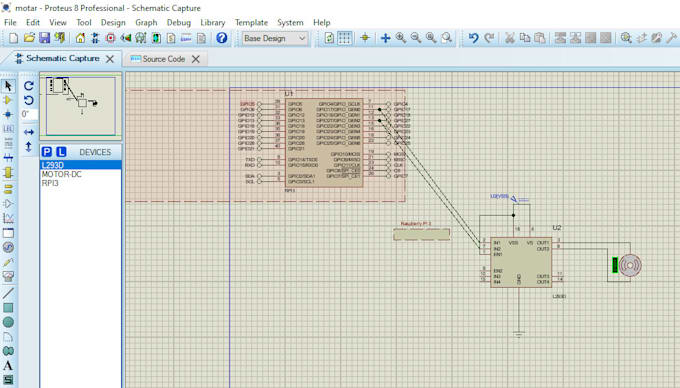
Task: Click the Redraw display icon
Action: tap(329, 38)
